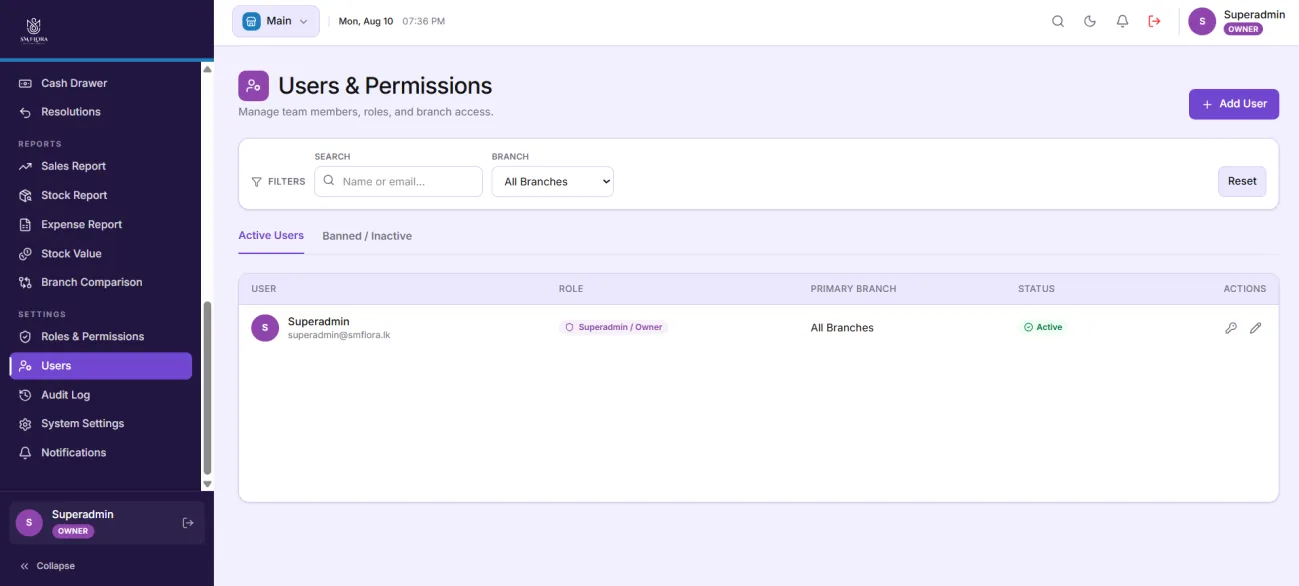
Task: Click the Stock Report box icon
Action: (x=25, y=195)
